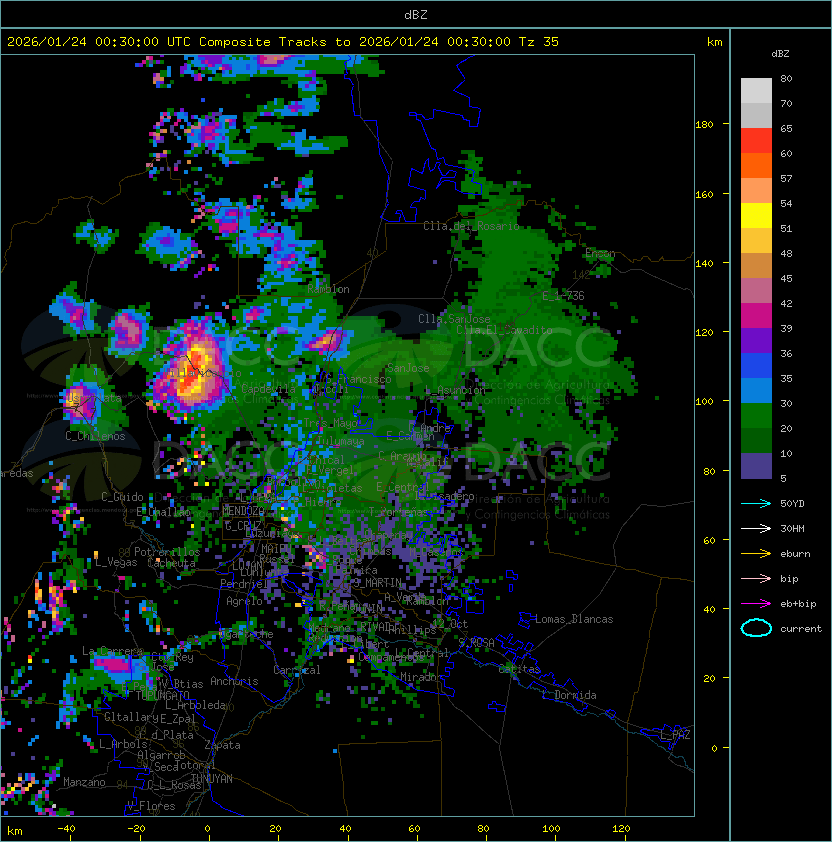832x842 pixels.
Task: Click the 'Ramblon' label near top center
Action: [x=328, y=289]
